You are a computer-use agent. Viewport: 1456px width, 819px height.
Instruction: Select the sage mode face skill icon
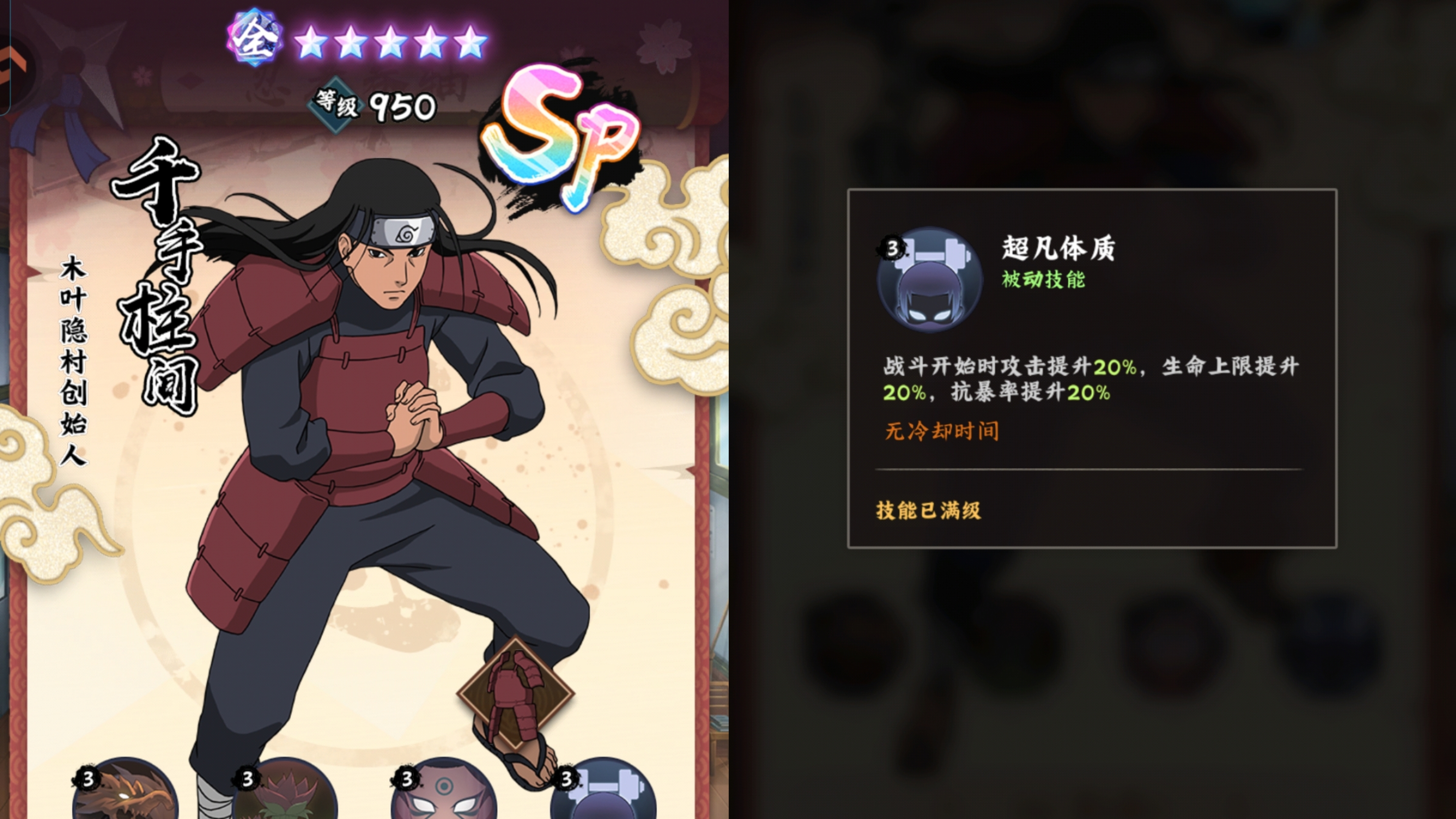[x=444, y=789]
